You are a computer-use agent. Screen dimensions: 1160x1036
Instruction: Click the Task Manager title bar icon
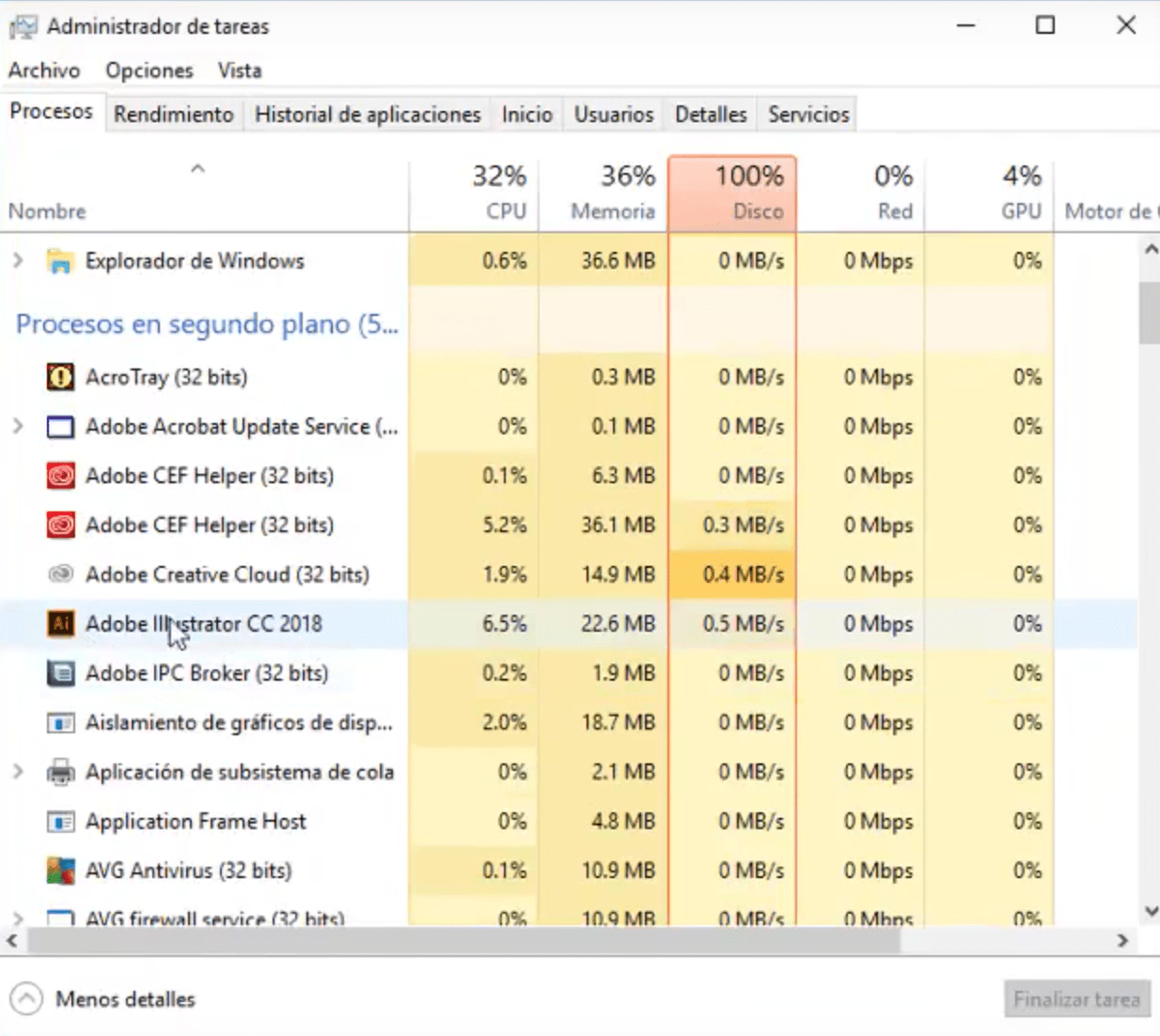pyautogui.click(x=24, y=27)
